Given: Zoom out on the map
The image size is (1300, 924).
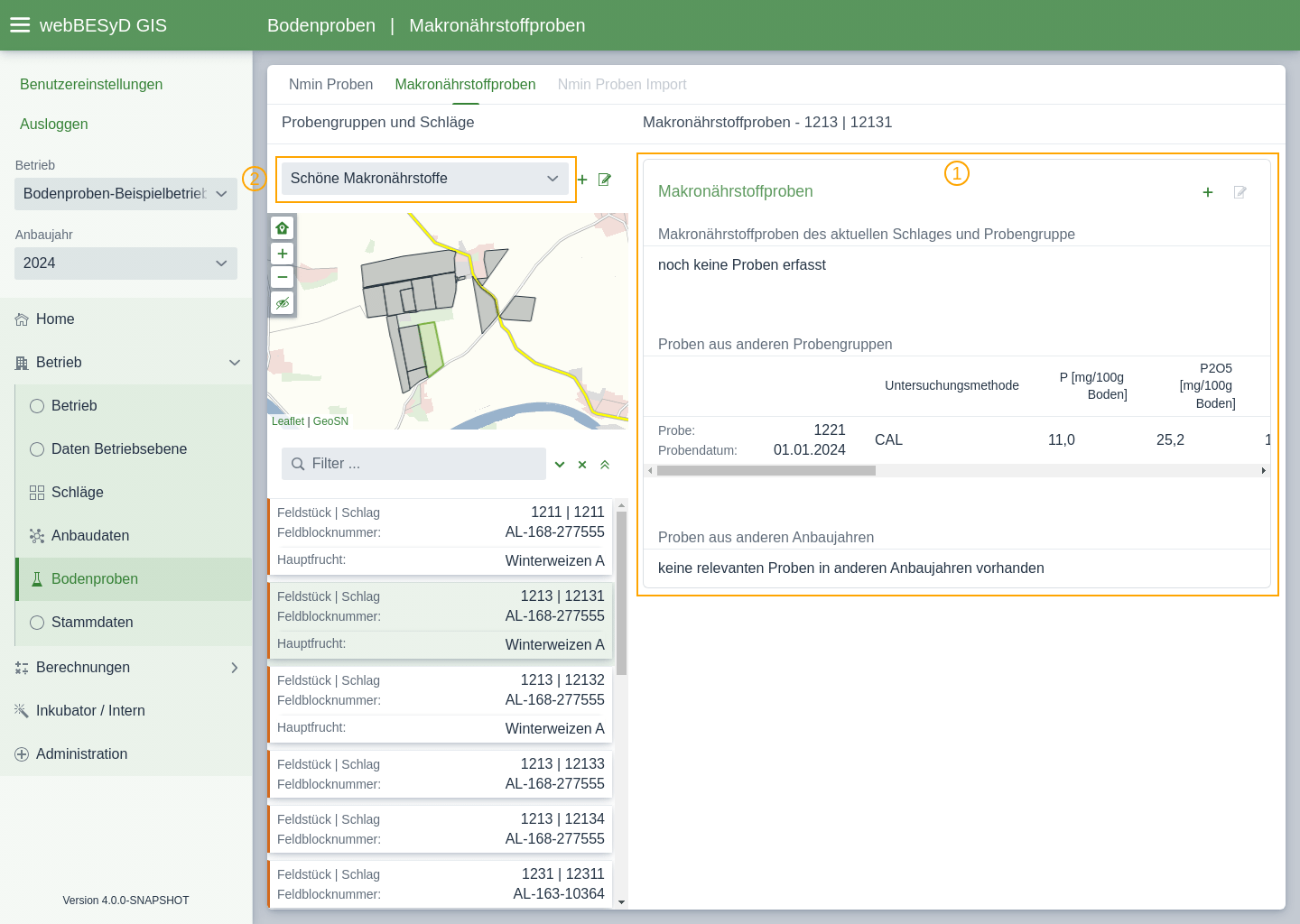Looking at the screenshot, I should (x=283, y=277).
